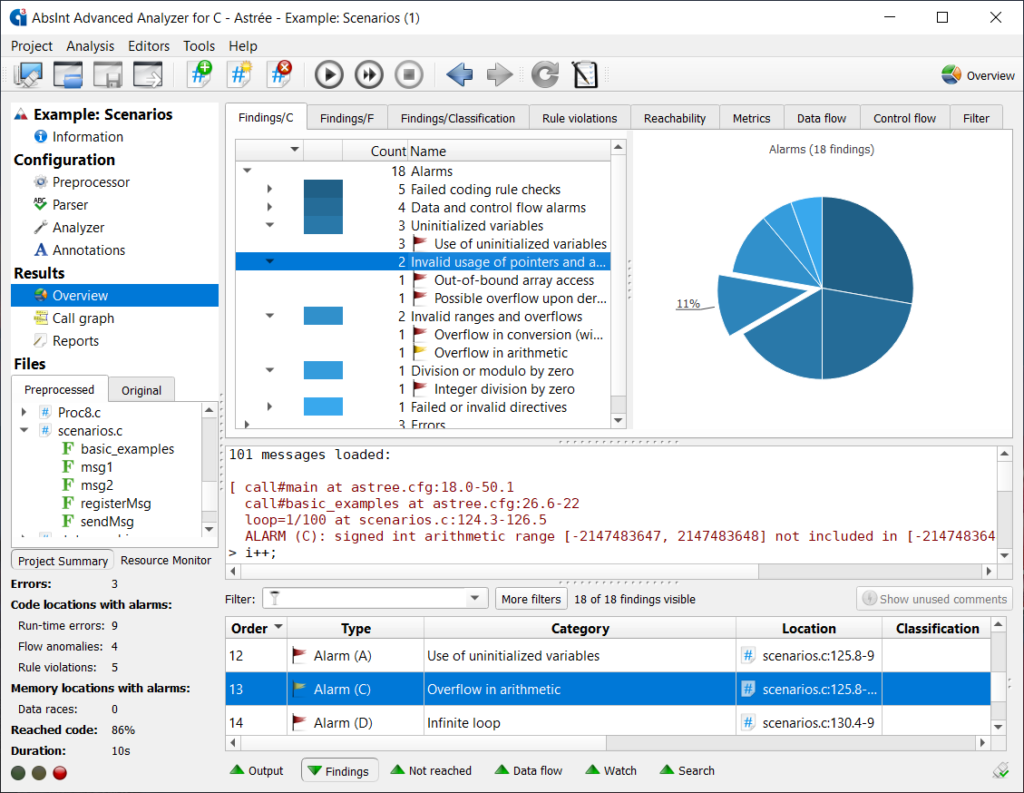Toggle the Output panel at bottom
Viewport: 1024px width, 793px height.
click(x=257, y=770)
